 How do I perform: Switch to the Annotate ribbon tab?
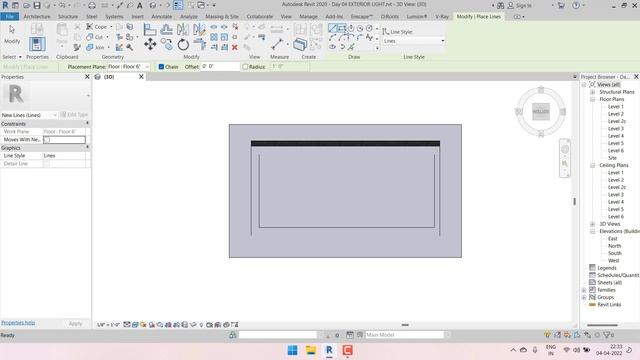[162, 17]
